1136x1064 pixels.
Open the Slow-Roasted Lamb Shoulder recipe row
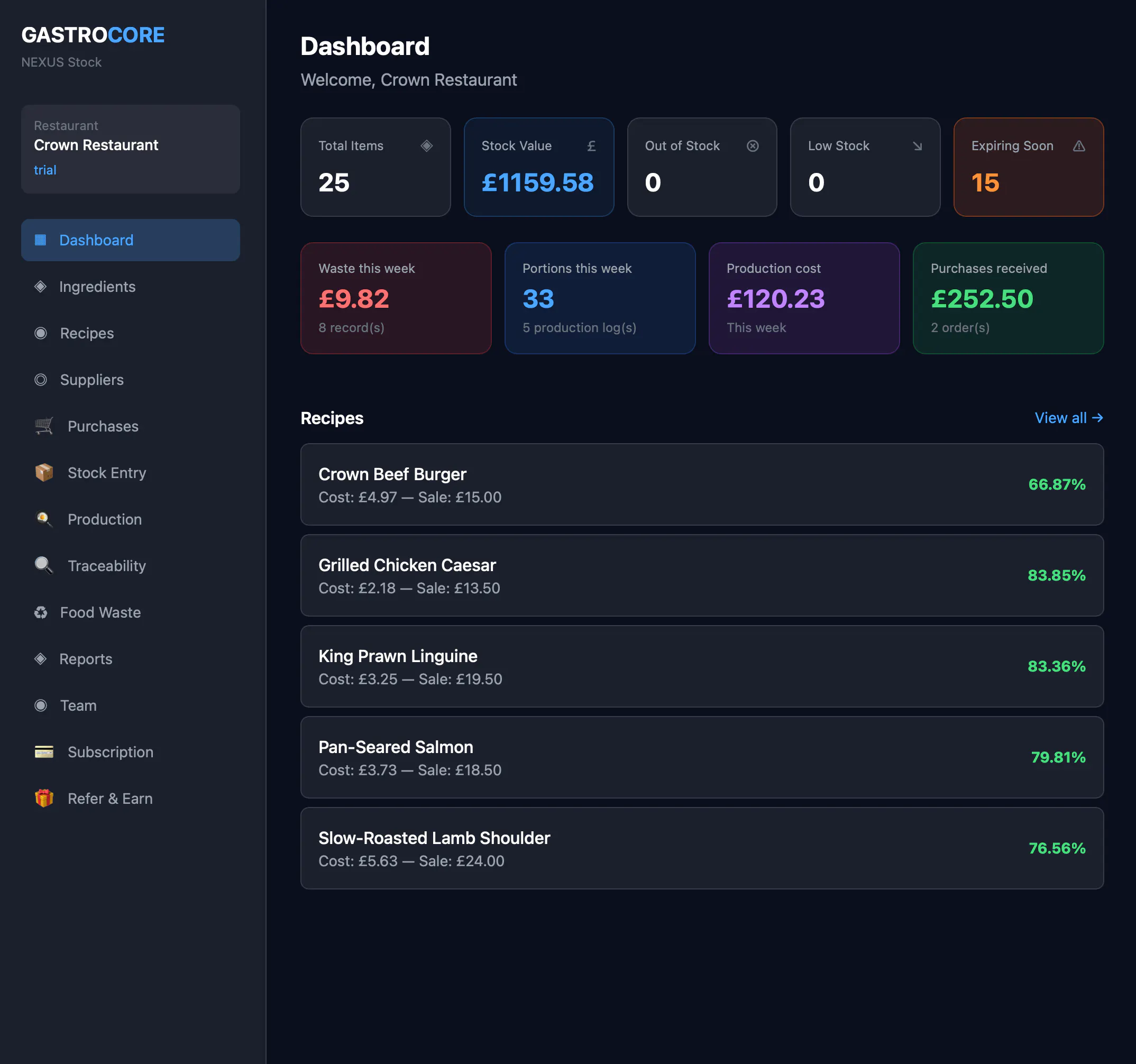[702, 848]
